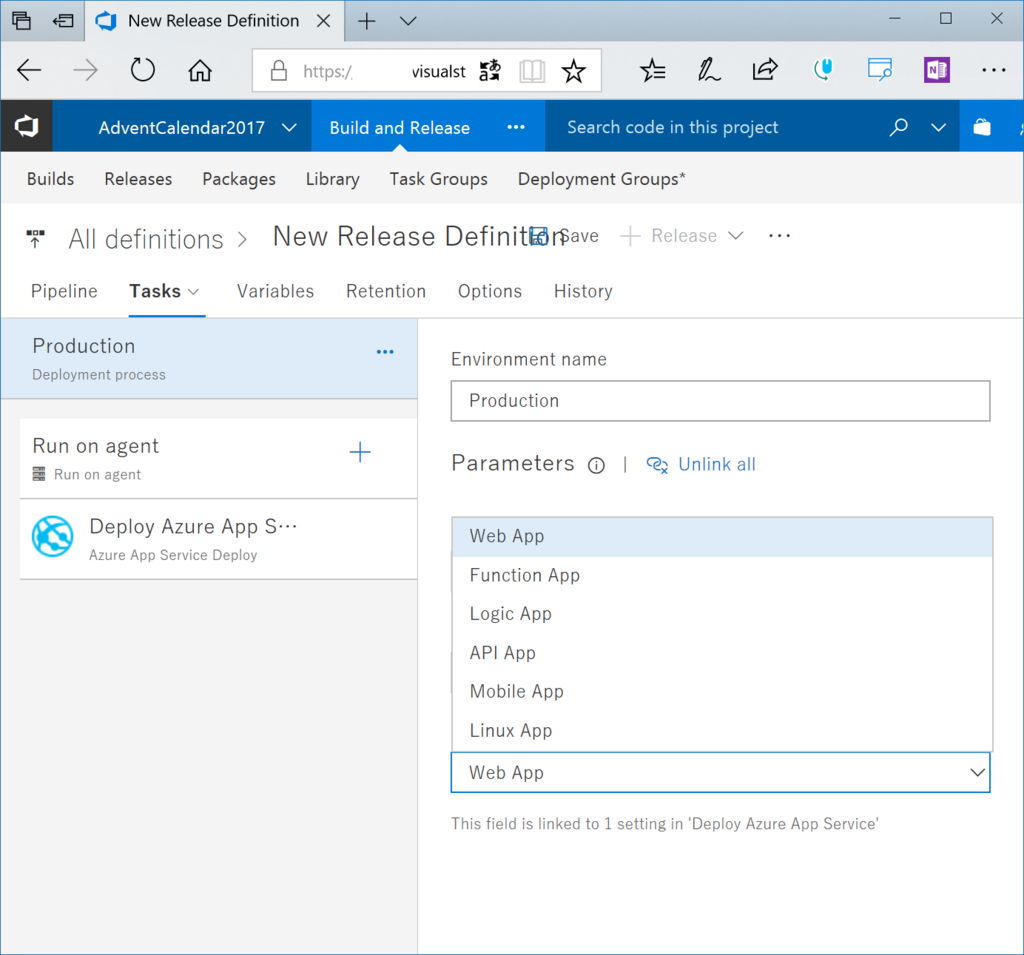Image resolution: width=1024 pixels, height=955 pixels.
Task: Open Build and Release more options
Action: pyautogui.click(x=516, y=127)
